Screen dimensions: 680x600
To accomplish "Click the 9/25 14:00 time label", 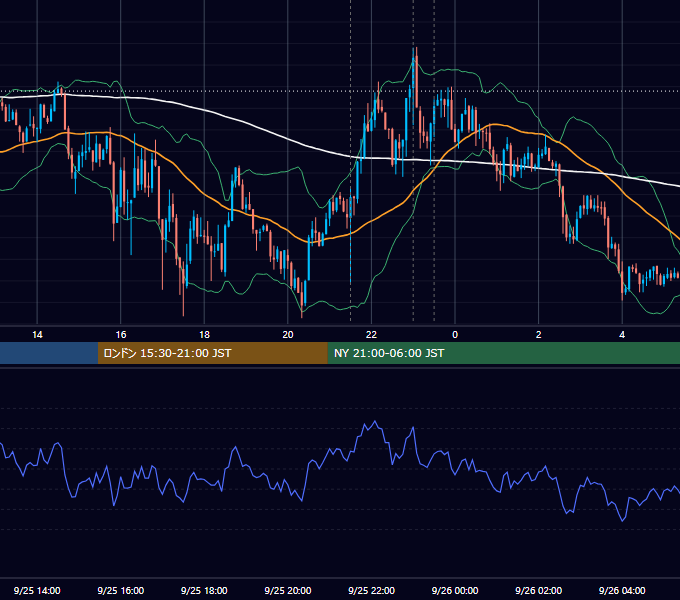I will (x=37, y=590).
